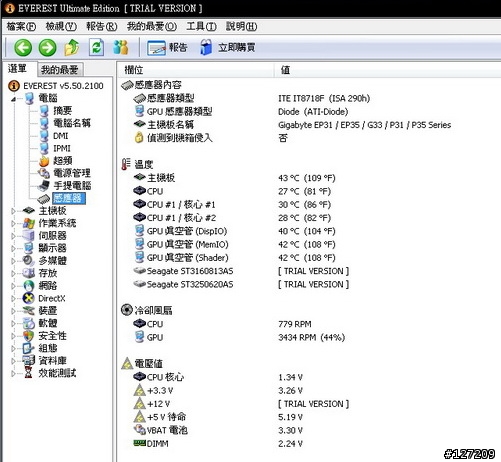Viewport: 501px width, 462px height.
Task: Click the 效能測試 hourglass icon
Action: pyautogui.click(x=29, y=373)
